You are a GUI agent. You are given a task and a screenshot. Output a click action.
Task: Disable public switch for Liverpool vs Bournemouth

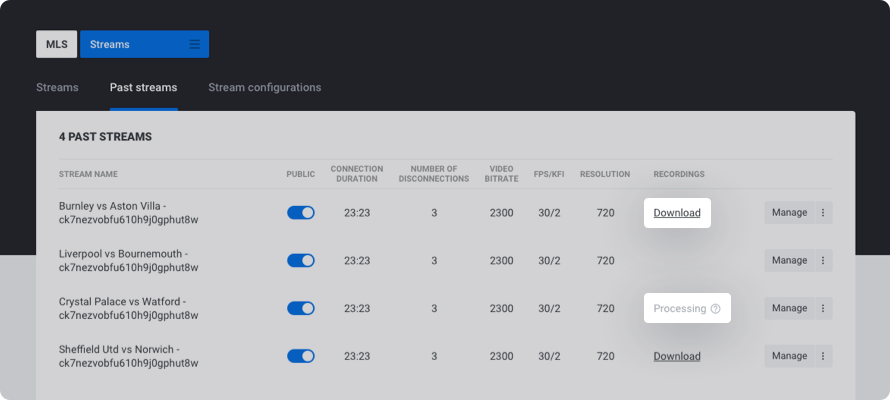[x=301, y=260]
